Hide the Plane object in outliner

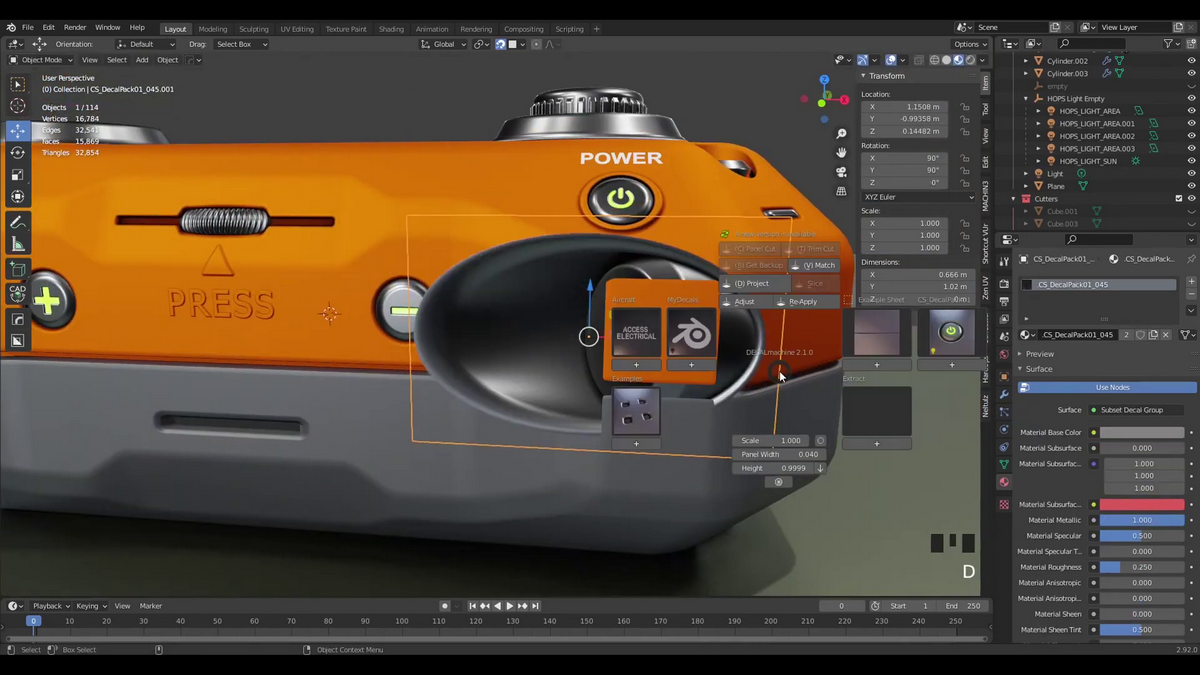pos(1191,186)
